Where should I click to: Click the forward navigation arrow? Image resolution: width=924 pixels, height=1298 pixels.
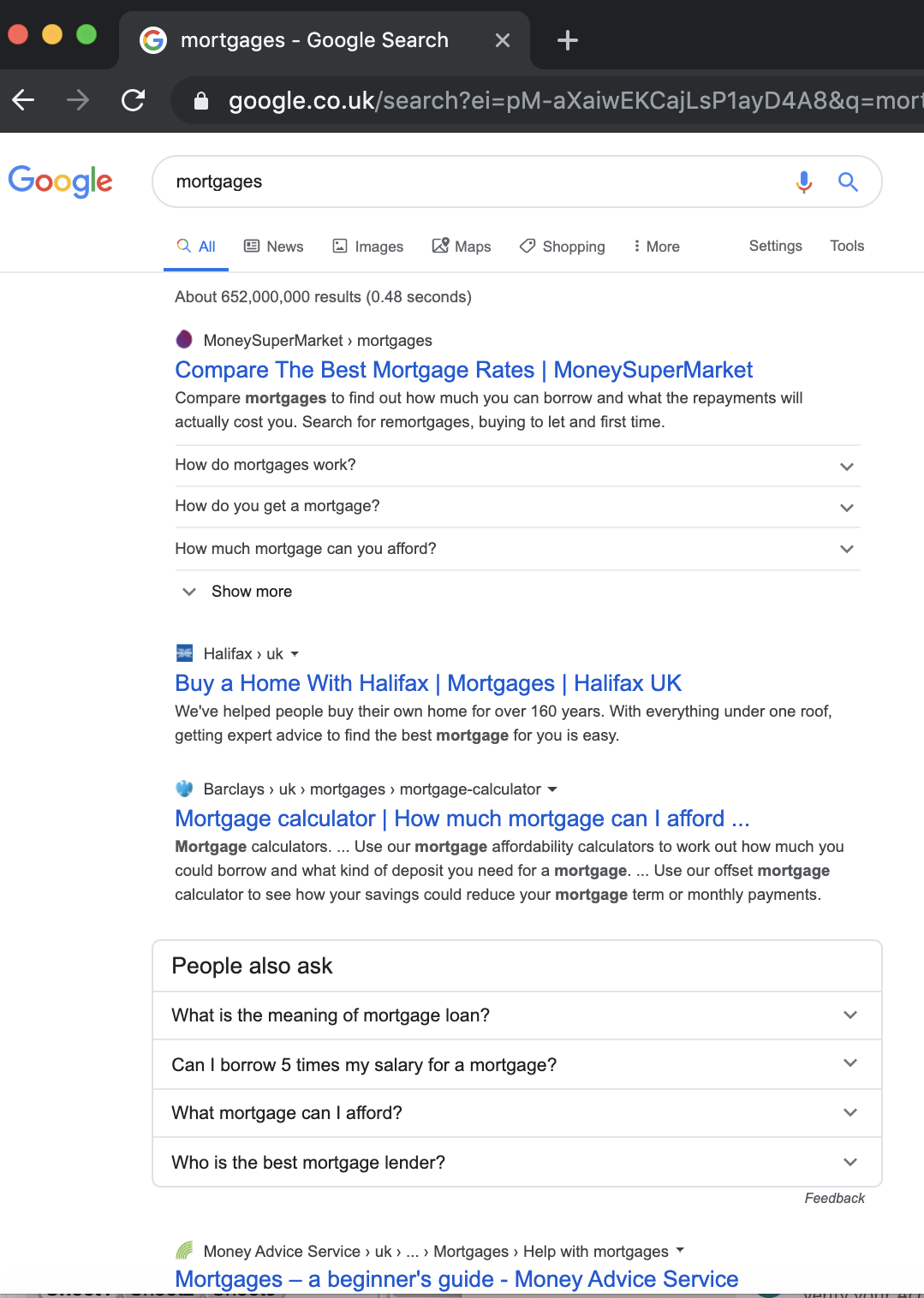point(78,100)
